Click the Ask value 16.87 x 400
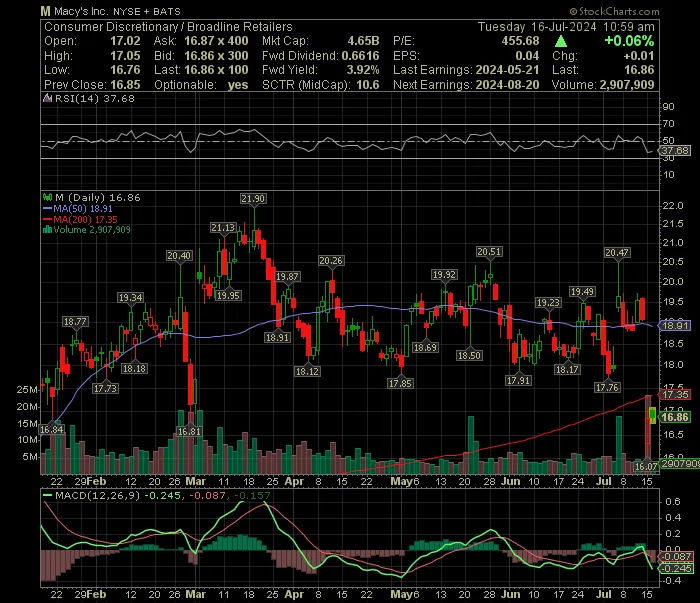 (216, 41)
